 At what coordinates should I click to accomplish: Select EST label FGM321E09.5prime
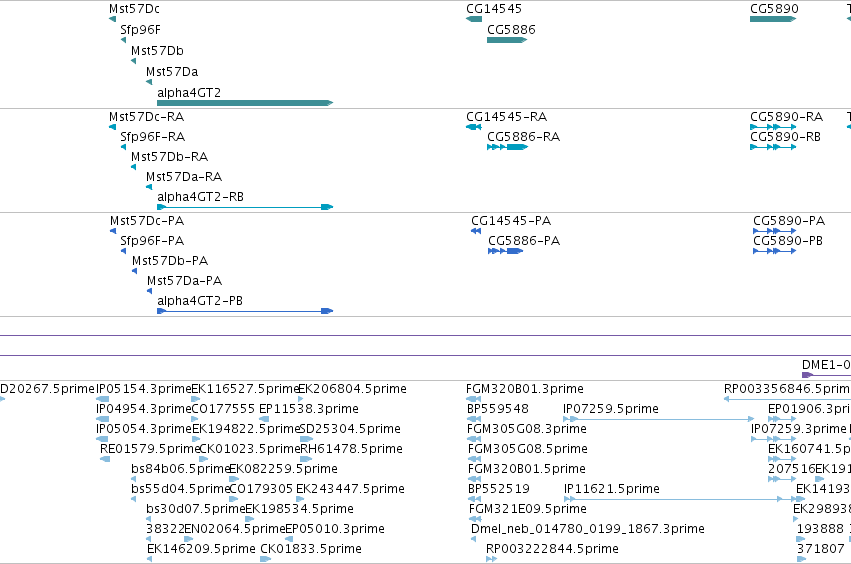(x=528, y=510)
